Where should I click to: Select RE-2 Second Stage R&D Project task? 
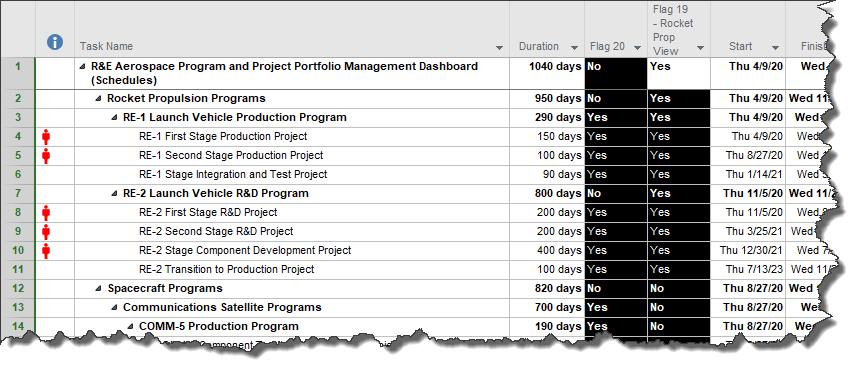click(216, 231)
